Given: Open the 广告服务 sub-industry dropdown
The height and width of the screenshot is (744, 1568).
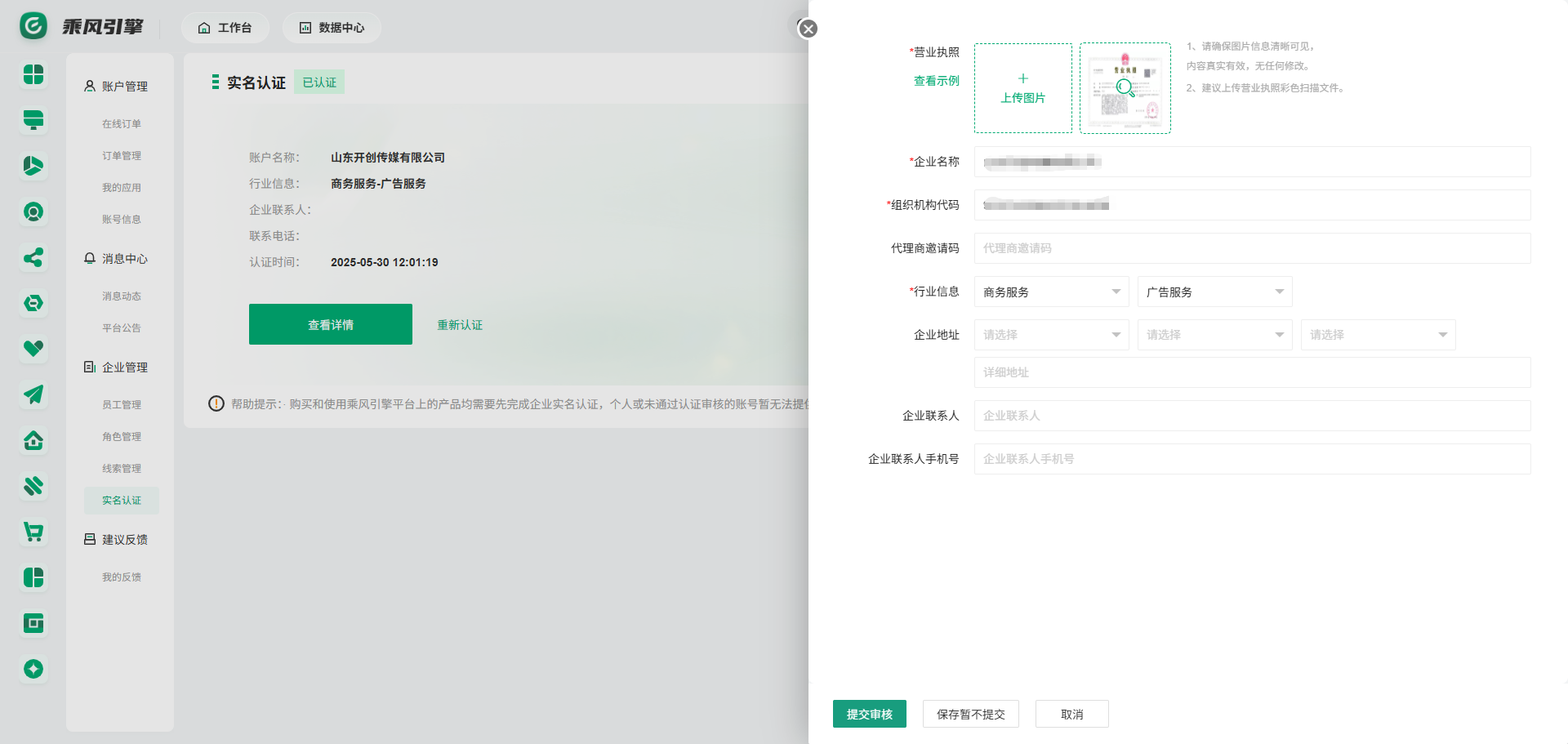Looking at the screenshot, I should point(1214,292).
